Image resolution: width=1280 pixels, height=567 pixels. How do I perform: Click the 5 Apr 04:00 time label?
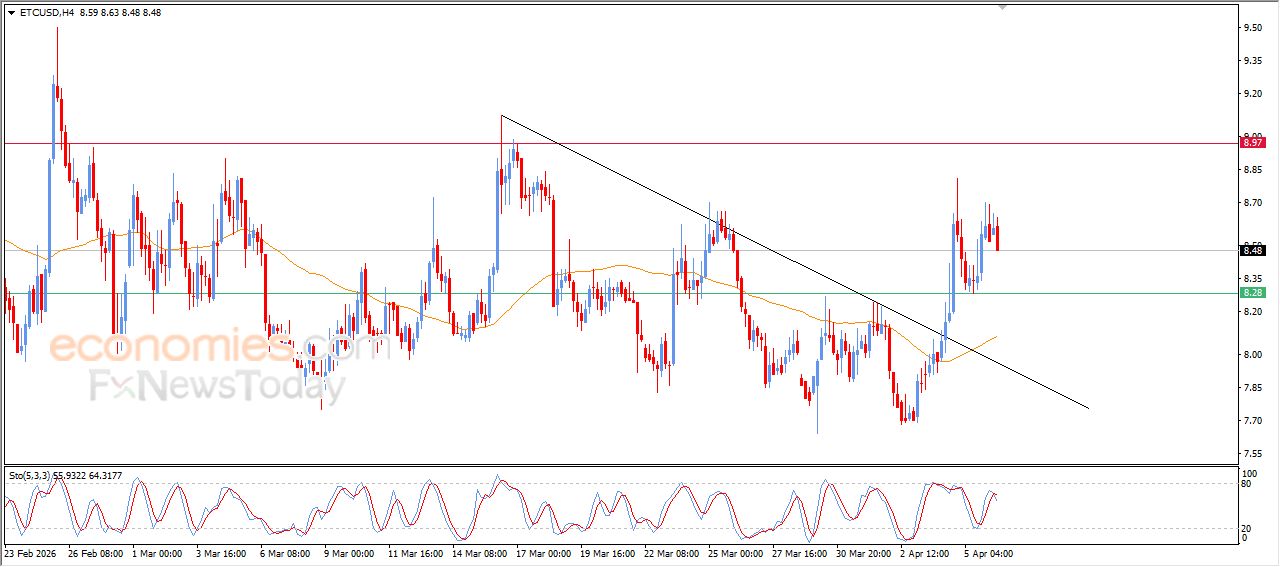(x=990, y=553)
